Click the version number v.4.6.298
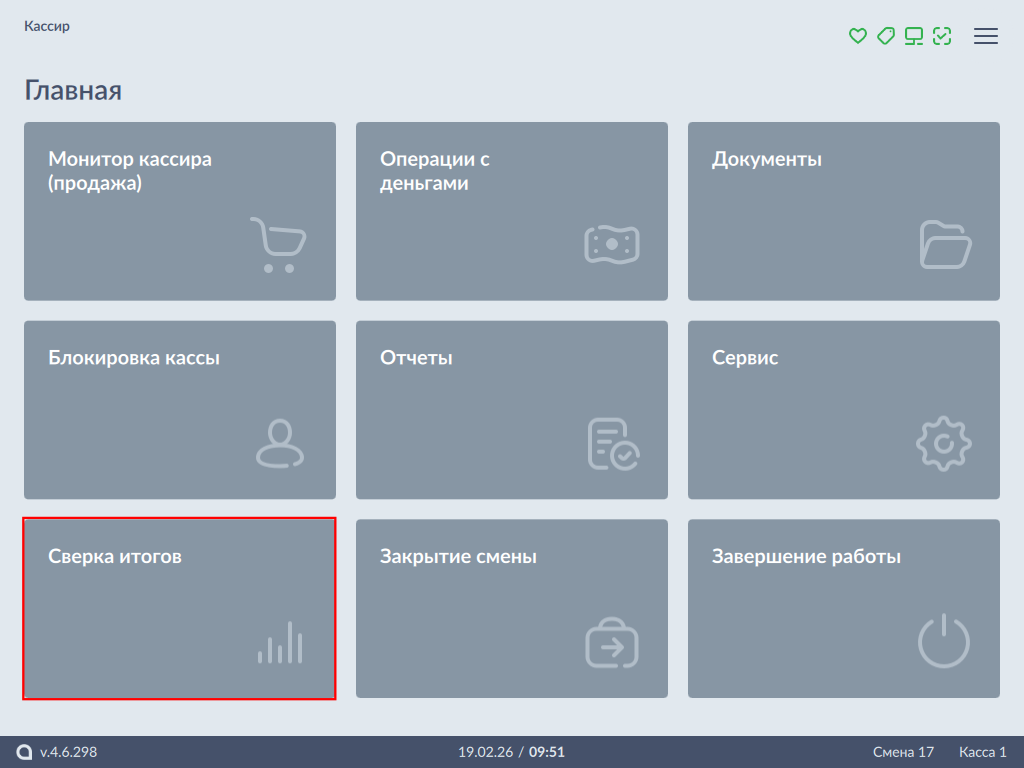The width and height of the screenshot is (1024, 768). (x=69, y=752)
